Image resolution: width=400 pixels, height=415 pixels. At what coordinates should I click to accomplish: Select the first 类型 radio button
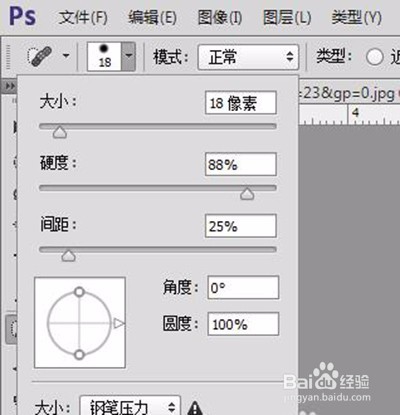375,57
